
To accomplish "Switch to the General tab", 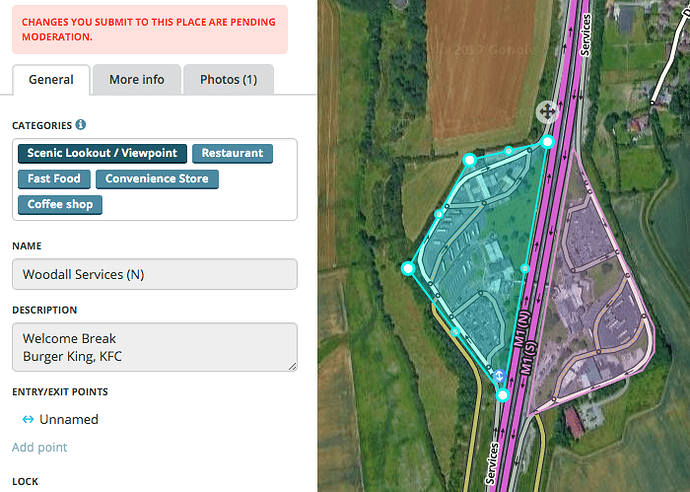I will [51, 80].
